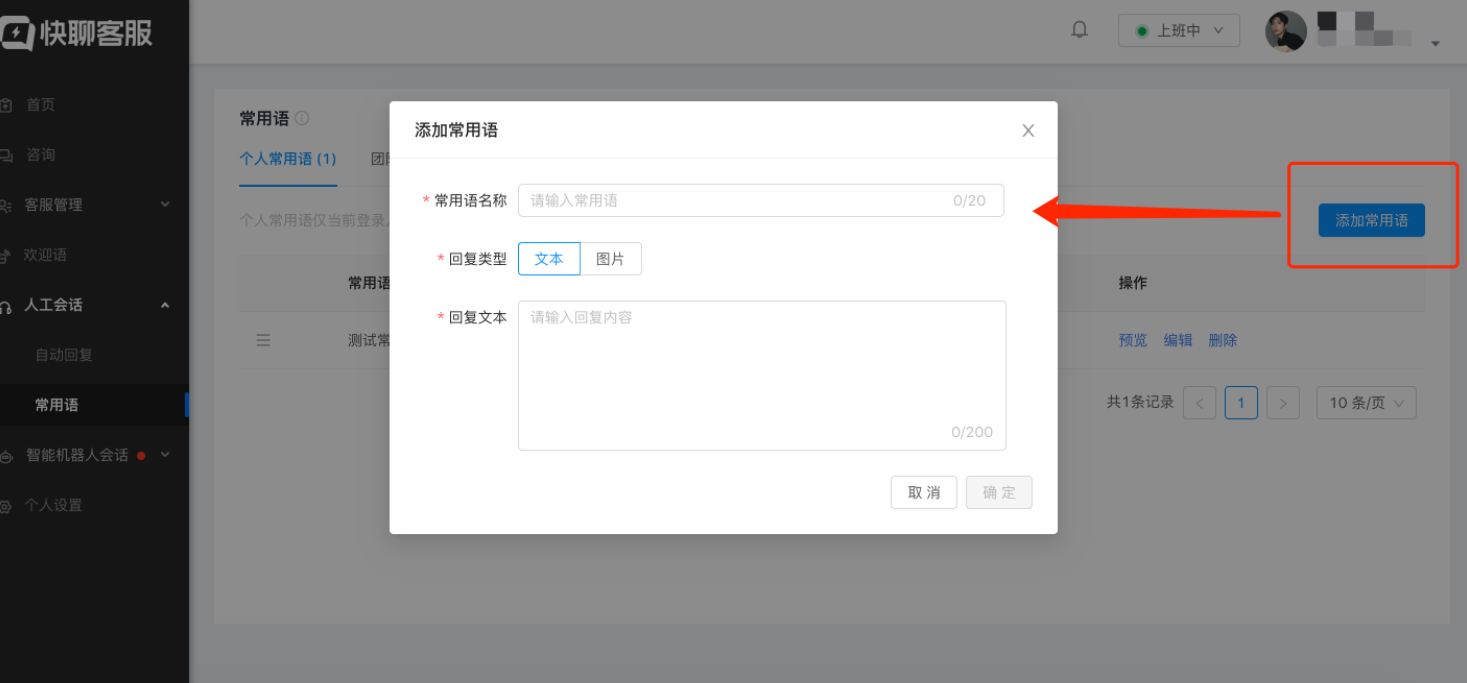The height and width of the screenshot is (683, 1467).
Task: Click the notification bell icon
Action: coord(1079,29)
